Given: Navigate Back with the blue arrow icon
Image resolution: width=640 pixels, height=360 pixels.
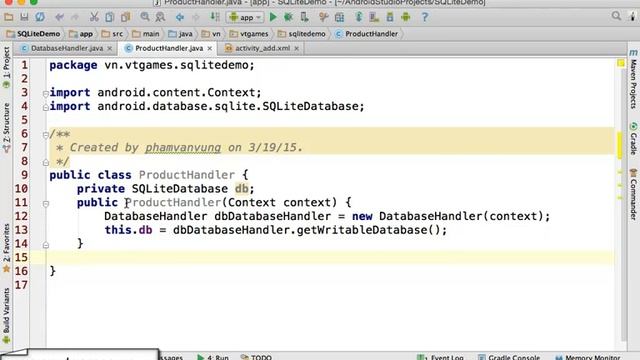Looking at the screenshot, I should [180, 17].
